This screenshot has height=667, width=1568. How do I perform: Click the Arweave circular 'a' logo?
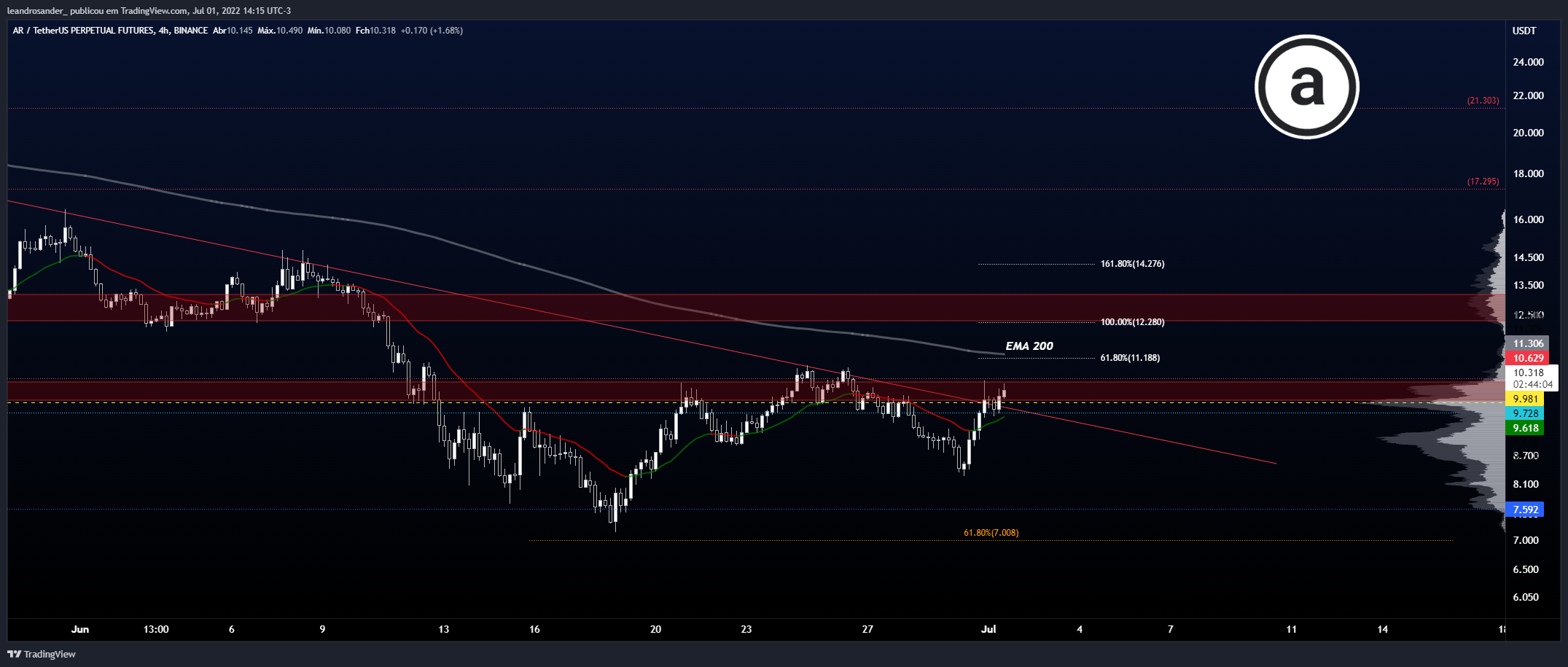pos(1306,87)
